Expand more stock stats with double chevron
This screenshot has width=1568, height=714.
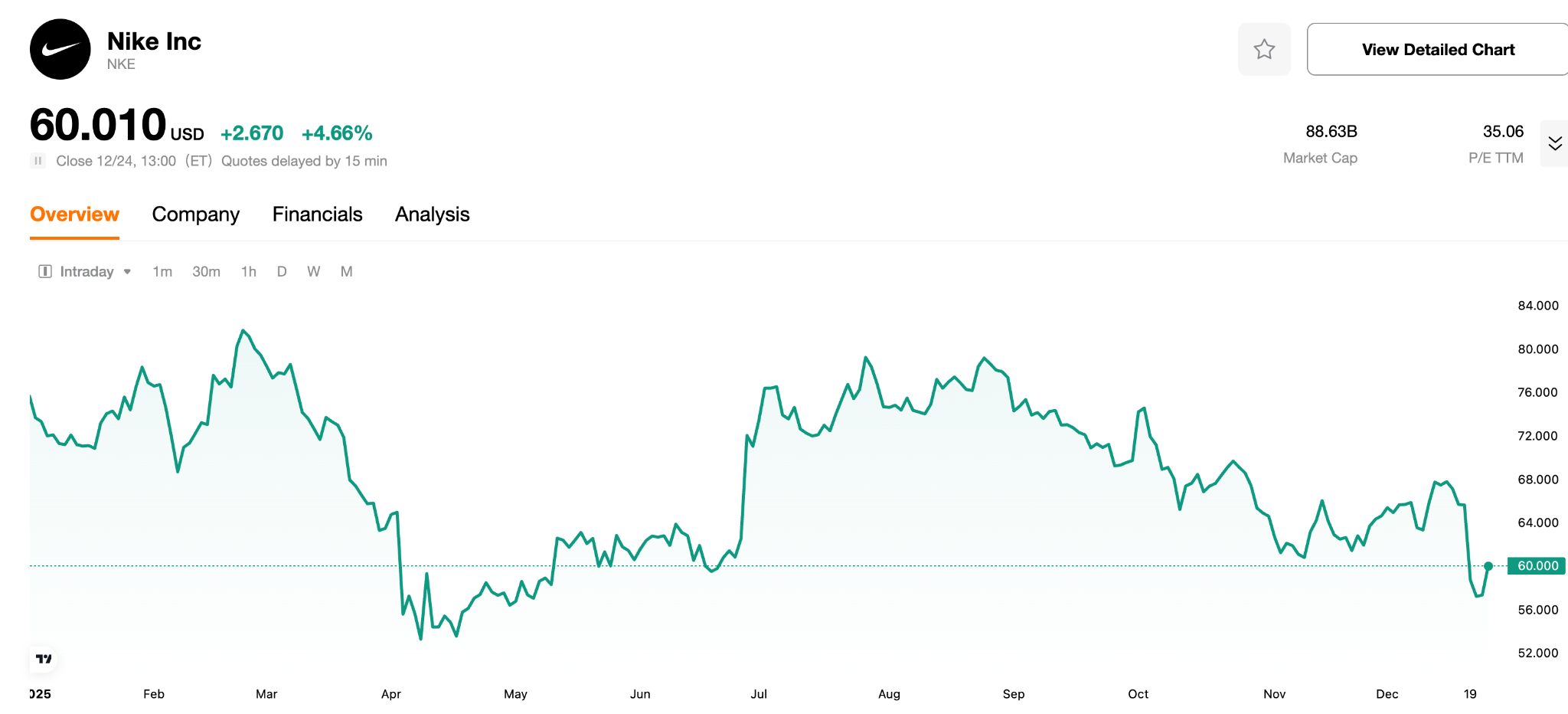[x=1554, y=143]
